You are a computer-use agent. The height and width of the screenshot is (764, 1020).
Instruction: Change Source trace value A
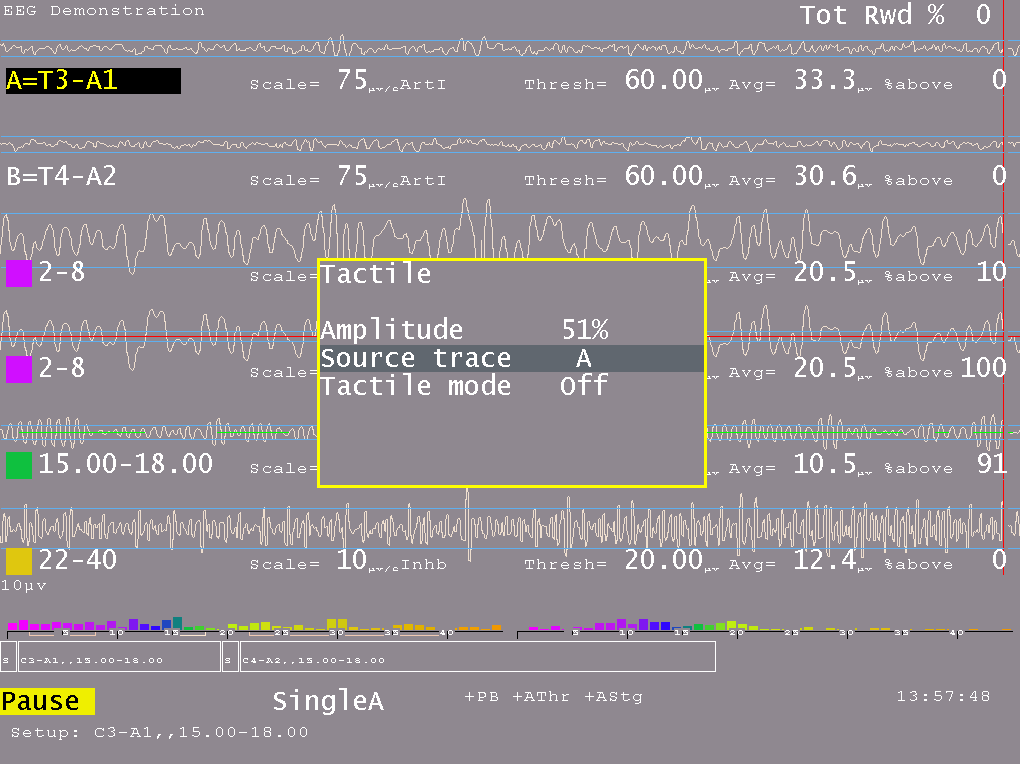(584, 358)
